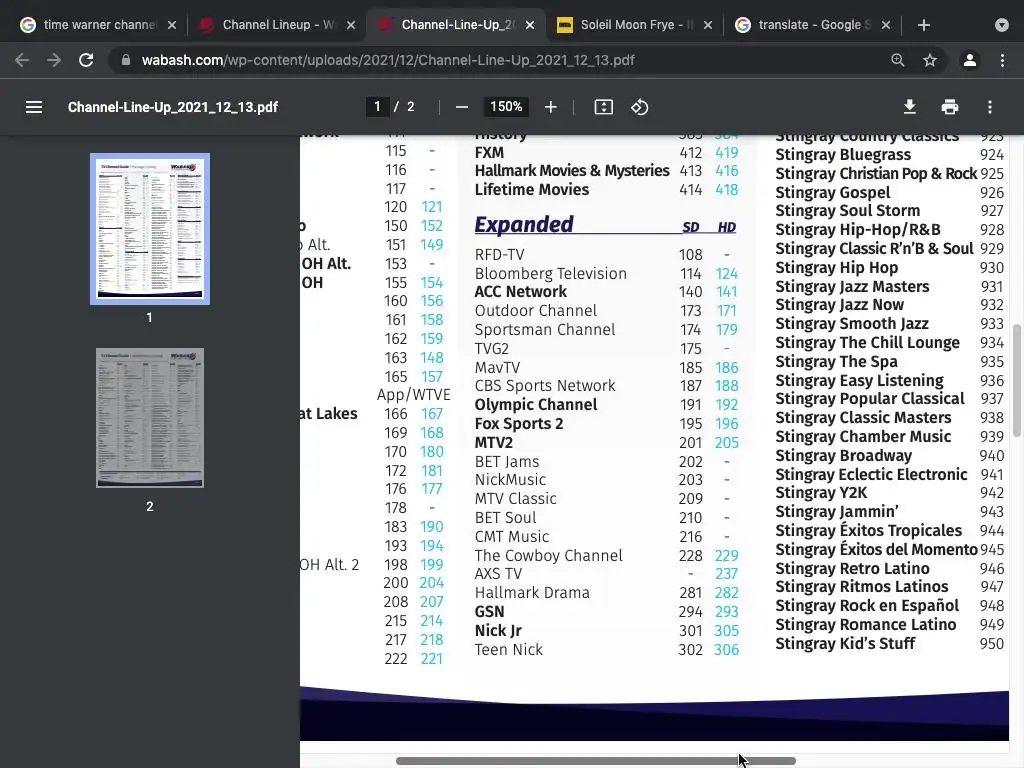The image size is (1024, 768).
Task: Go forward in browser history
Action: [x=54, y=60]
